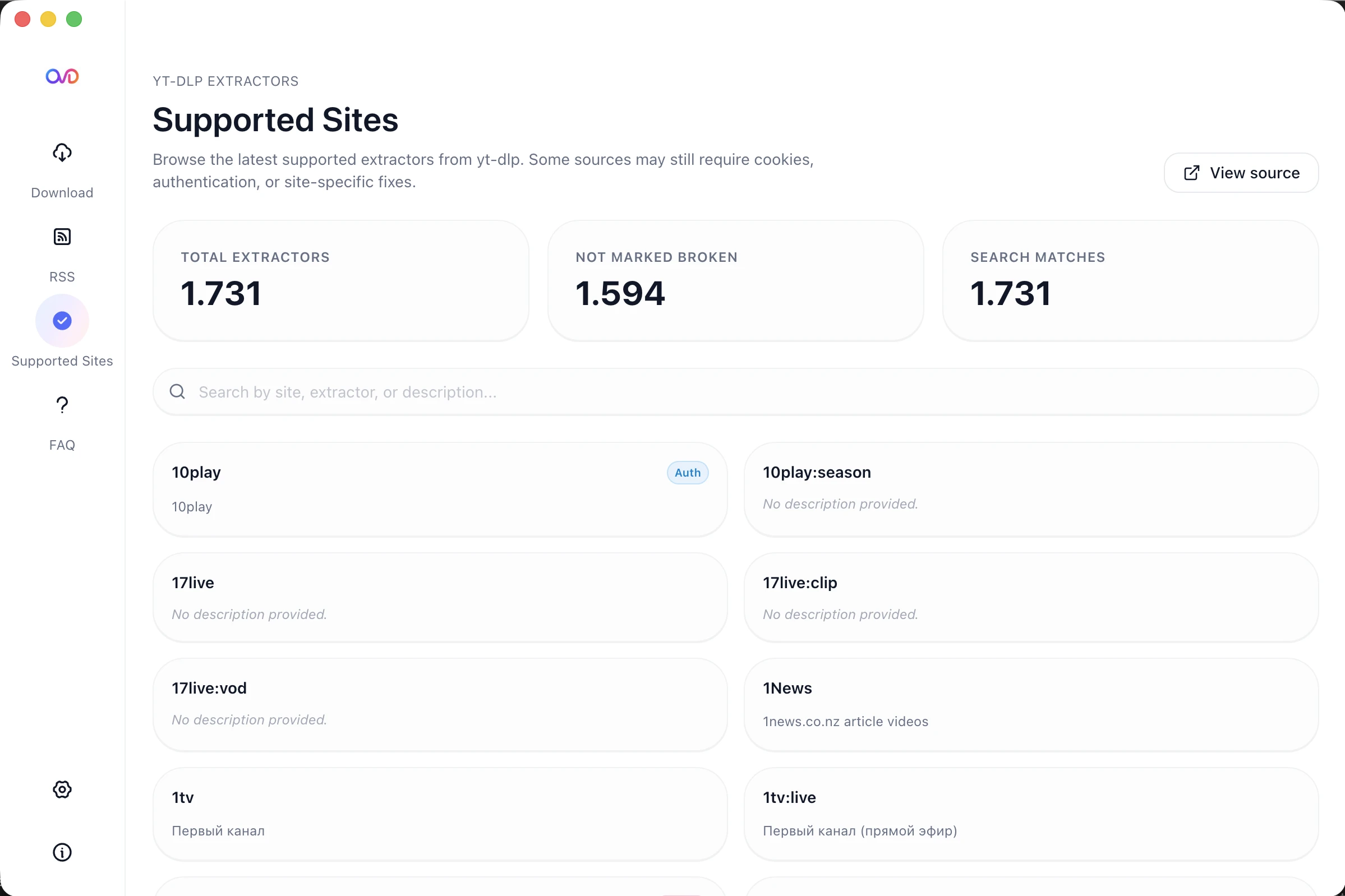Click the Auth badge on 10play
1345x896 pixels.
[687, 473]
